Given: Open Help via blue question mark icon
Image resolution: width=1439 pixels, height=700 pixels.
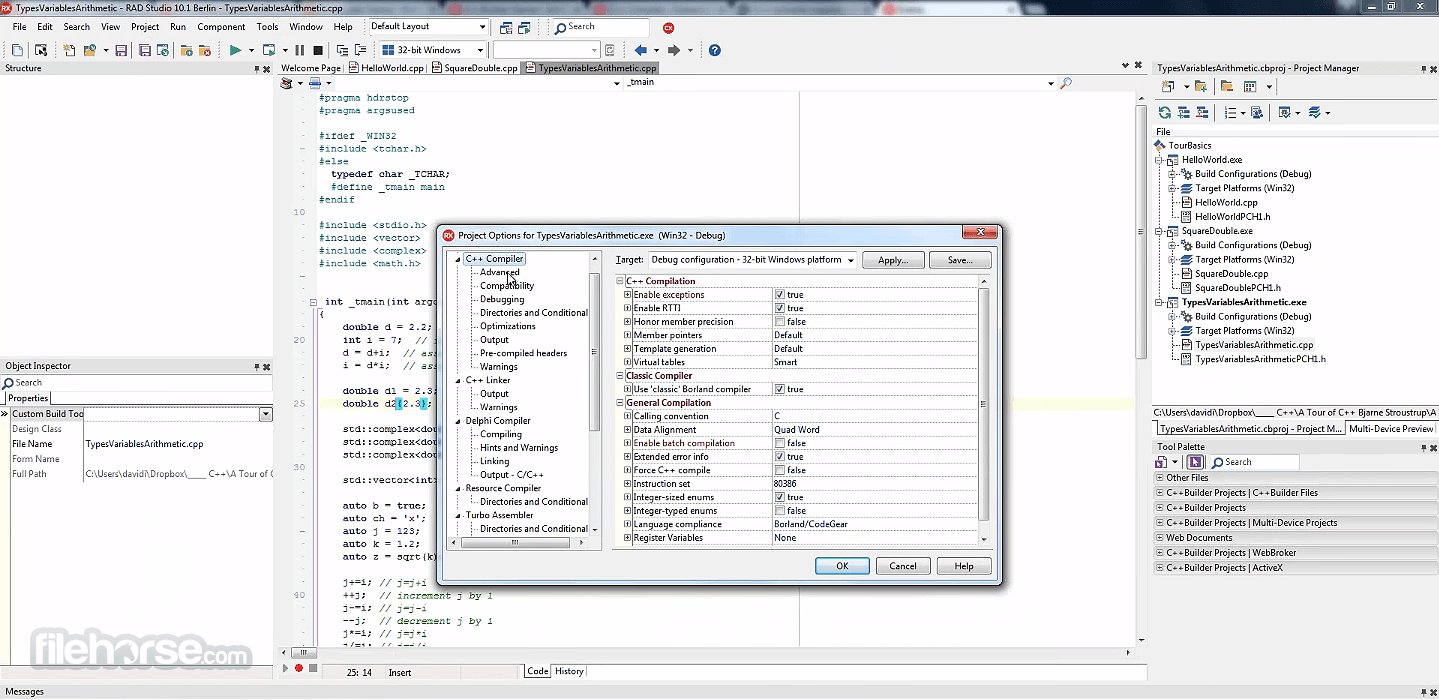Looking at the screenshot, I should (715, 50).
